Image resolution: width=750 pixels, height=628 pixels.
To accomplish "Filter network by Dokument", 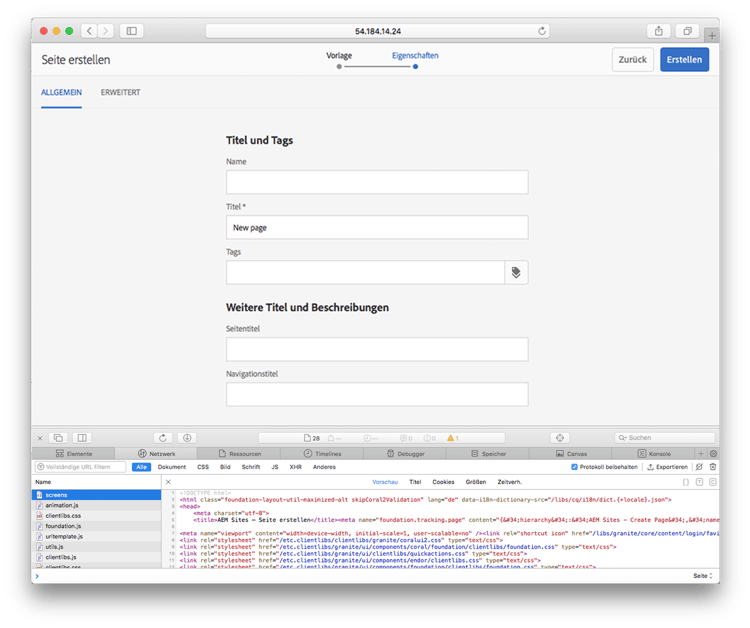I will point(172,467).
